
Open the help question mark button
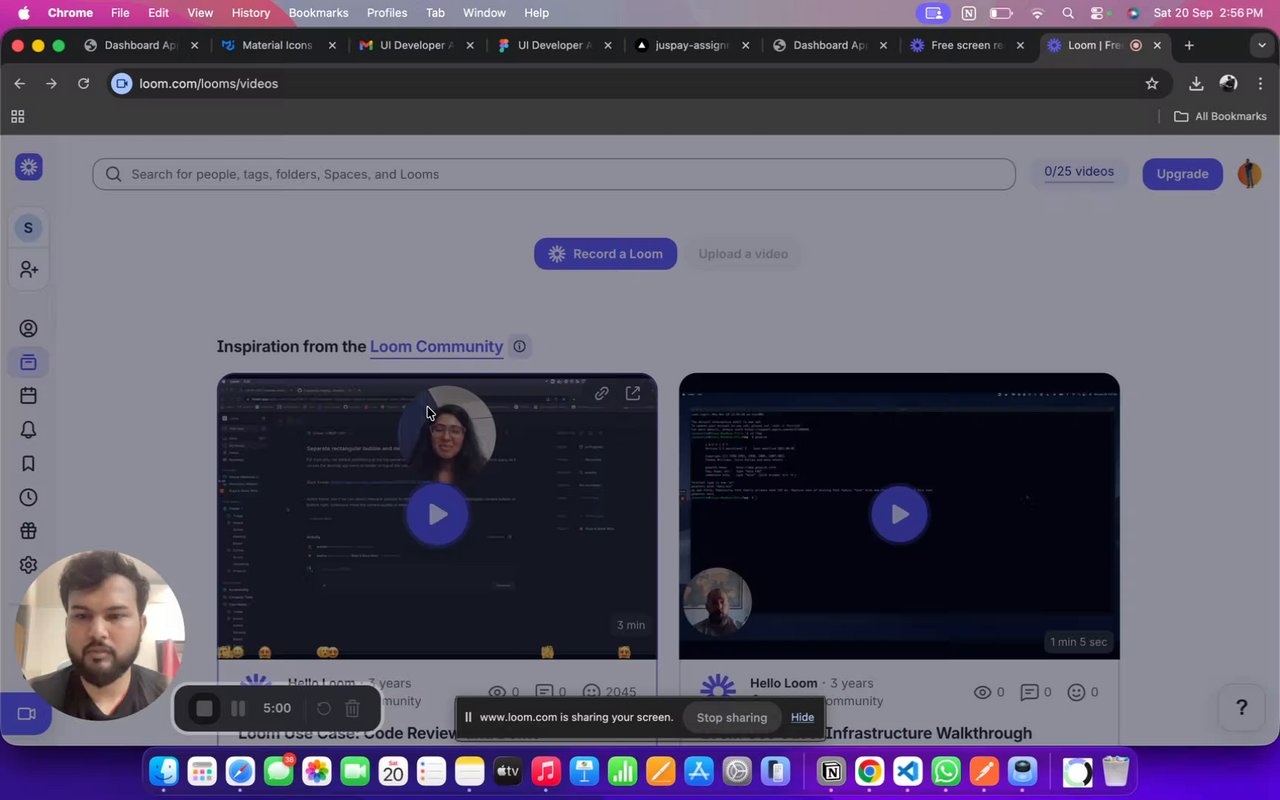click(x=1241, y=708)
